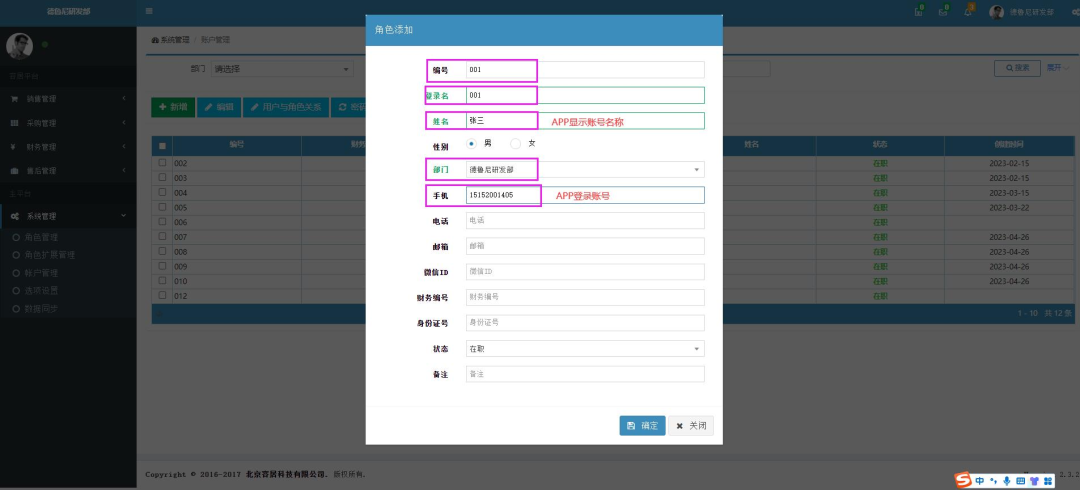
Task: Click the user avatar in top bar
Action: (997, 12)
